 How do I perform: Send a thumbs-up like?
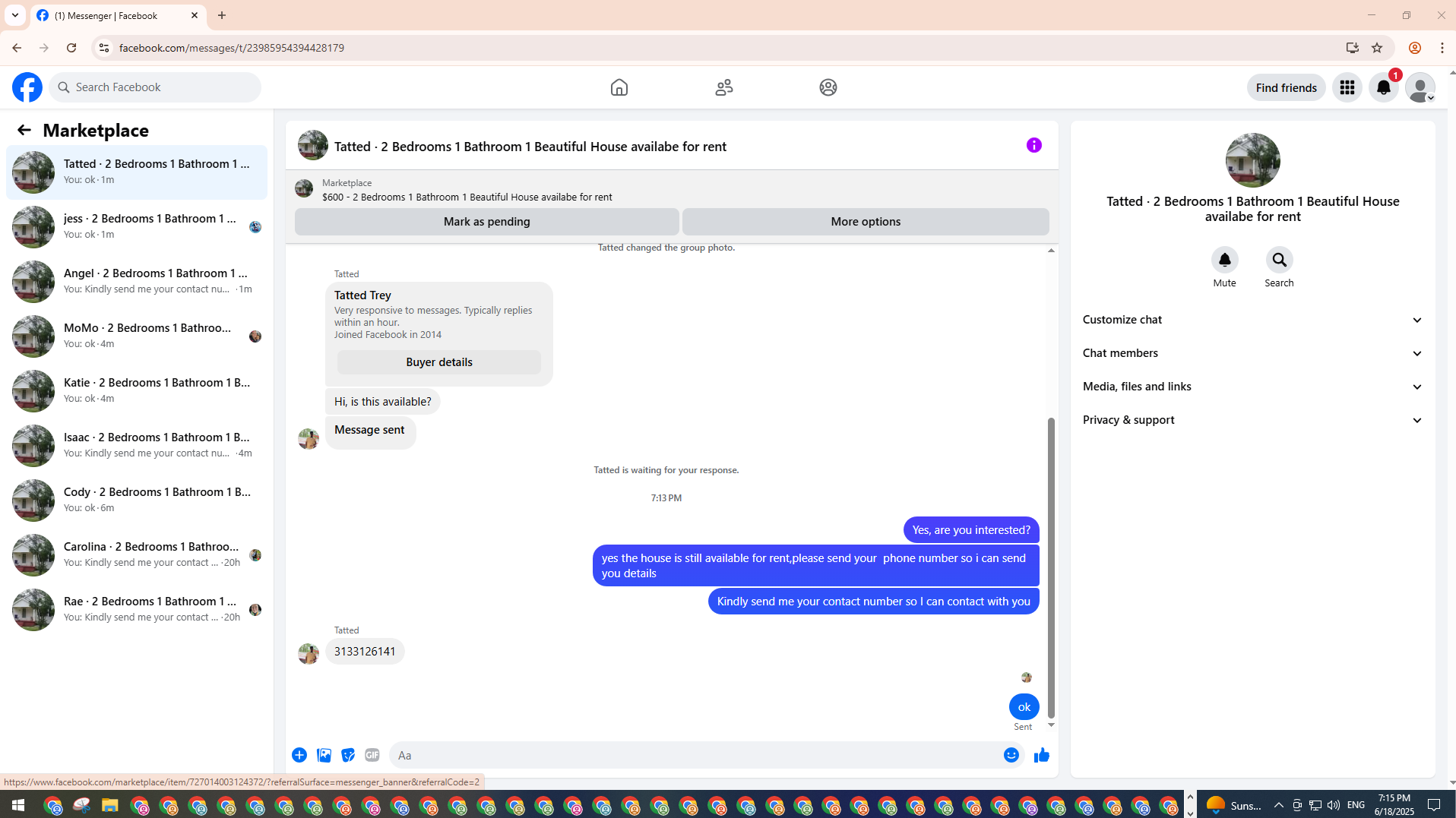click(x=1042, y=755)
